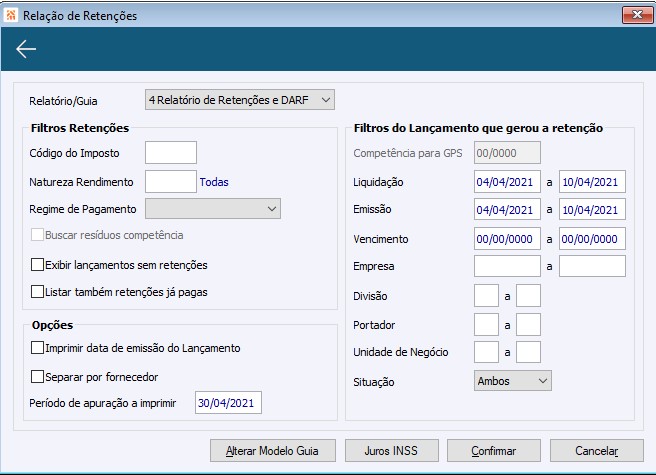Open the Situação dropdown showing Ambos
Image resolution: width=656 pixels, height=475 pixels.
click(512, 381)
